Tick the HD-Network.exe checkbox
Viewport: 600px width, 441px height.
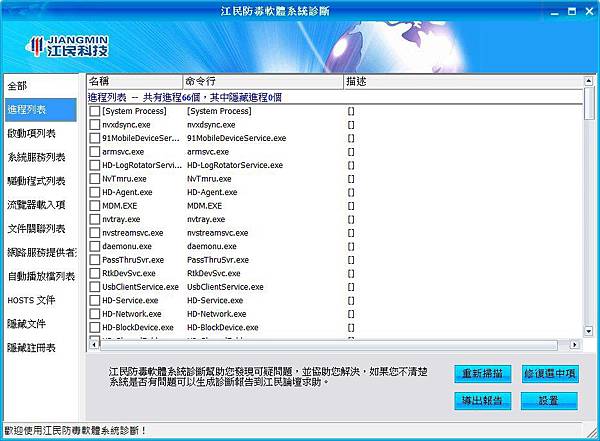pyautogui.click(x=95, y=314)
